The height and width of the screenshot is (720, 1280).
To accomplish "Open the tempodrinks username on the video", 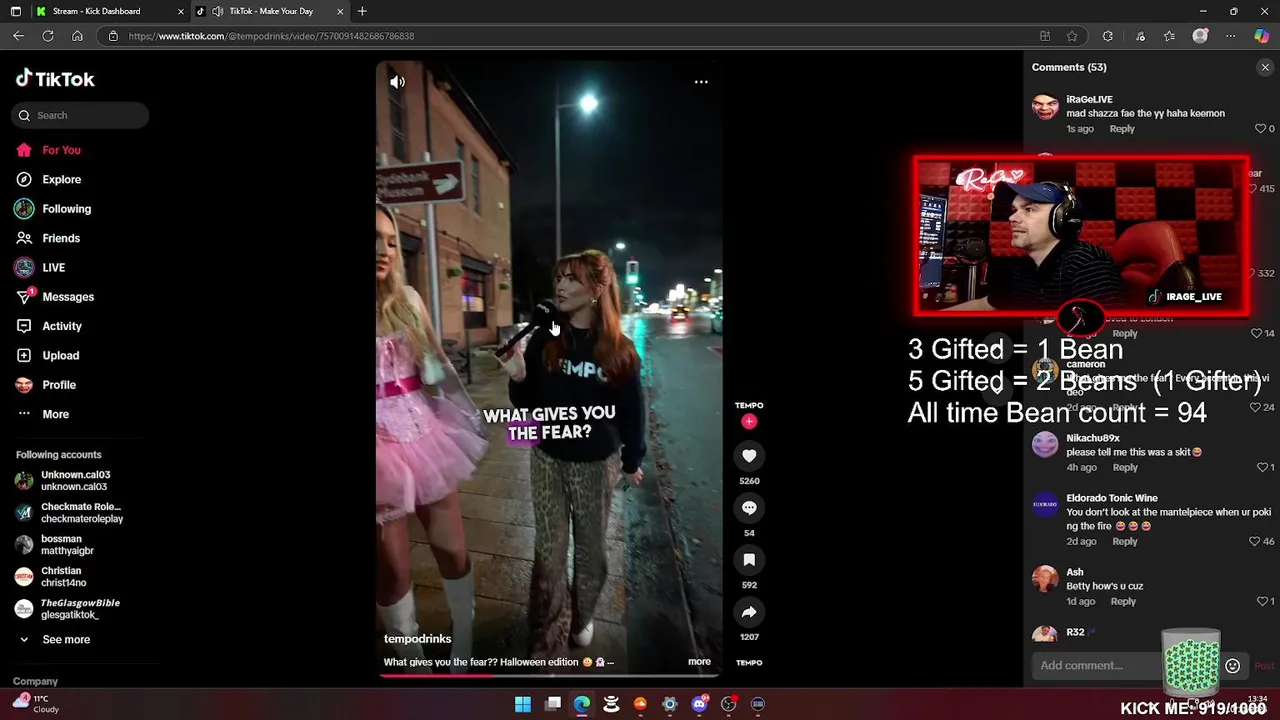I will tap(418, 639).
